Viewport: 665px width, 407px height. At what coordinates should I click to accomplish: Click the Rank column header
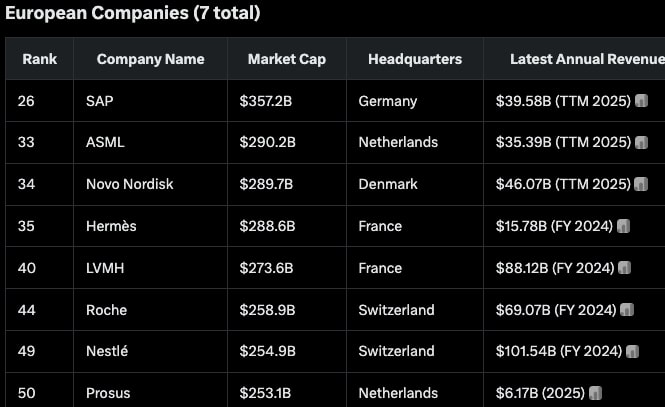pos(39,59)
